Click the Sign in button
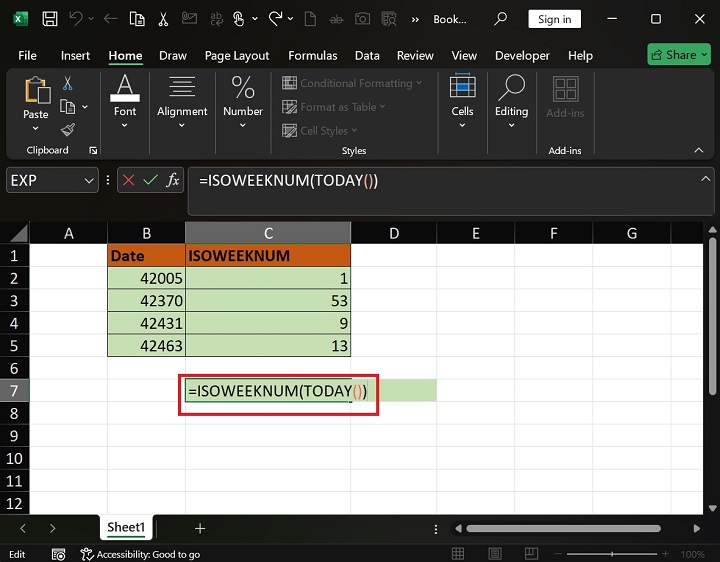720x562 pixels. pyautogui.click(x=554, y=19)
